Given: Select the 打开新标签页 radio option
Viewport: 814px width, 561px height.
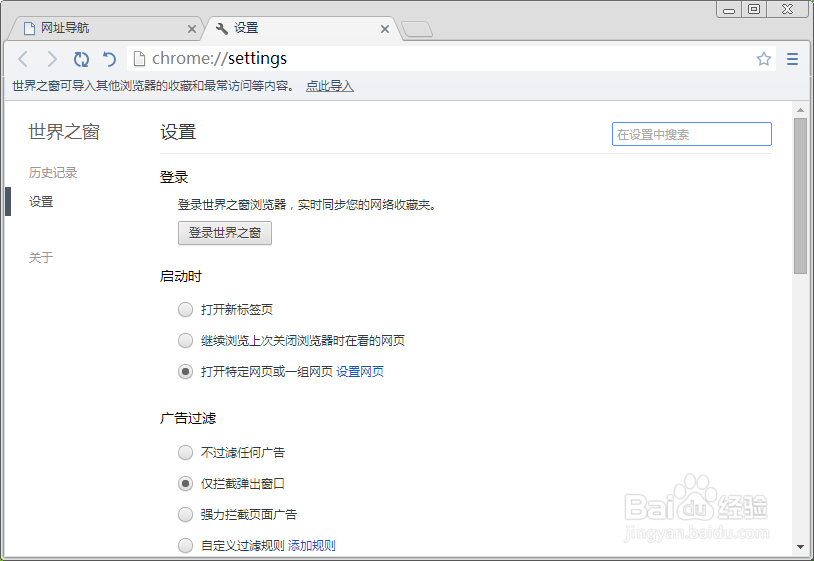Looking at the screenshot, I should coord(185,310).
